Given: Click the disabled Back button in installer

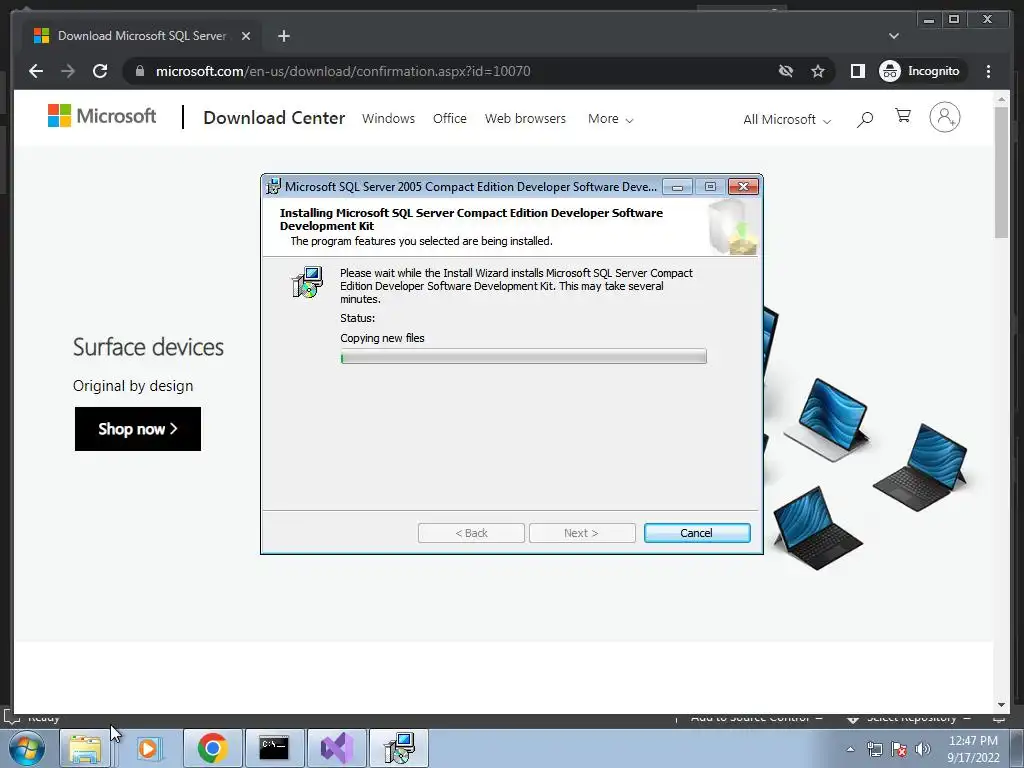Looking at the screenshot, I should click(x=471, y=533).
